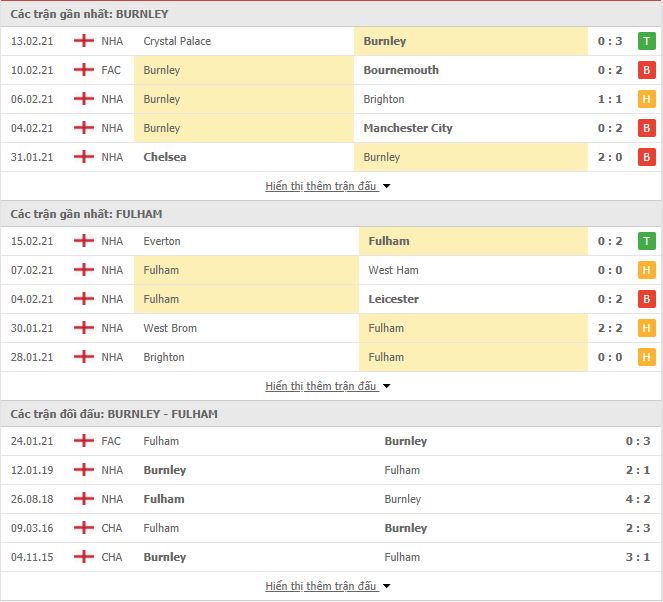Click the green T badge for Crystal Palace match
The image size is (663, 602).
pyautogui.click(x=647, y=41)
